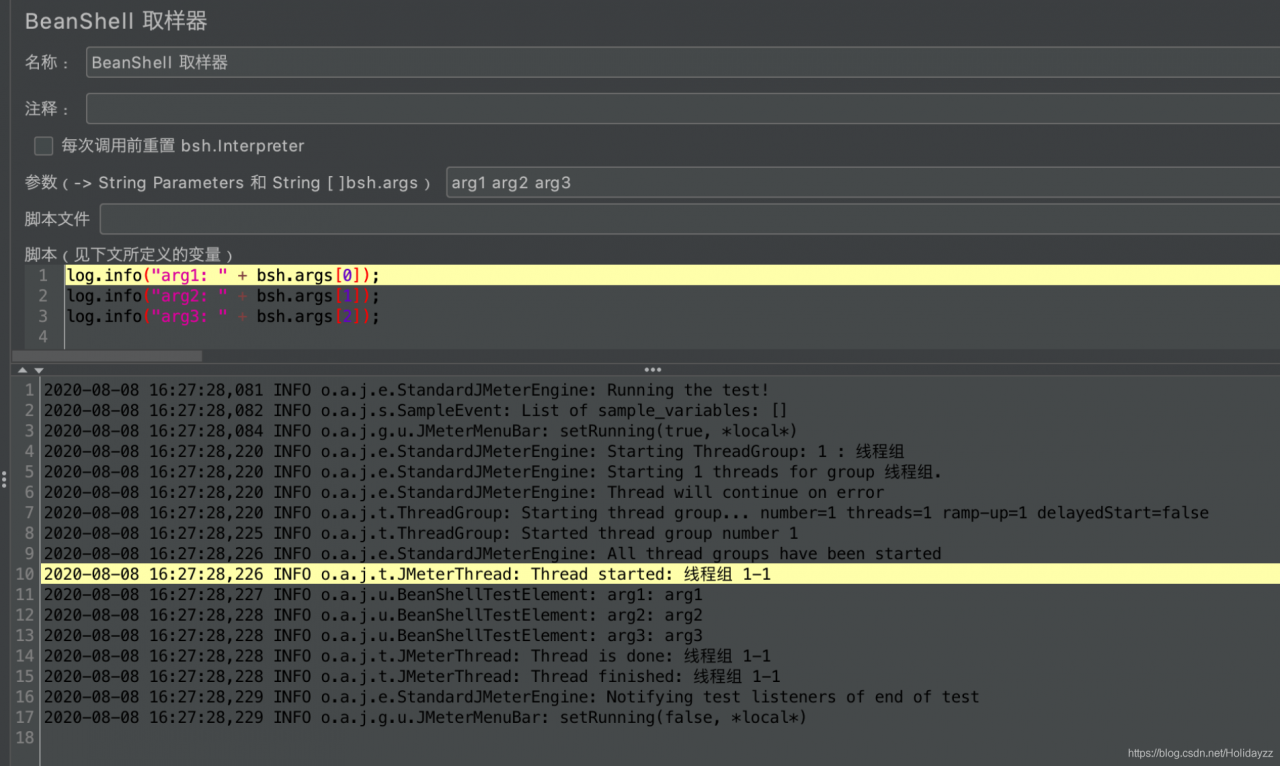Screen dimensions: 1280x766
Task: Click the vertical divider grip on left edge
Action: (x=4, y=479)
